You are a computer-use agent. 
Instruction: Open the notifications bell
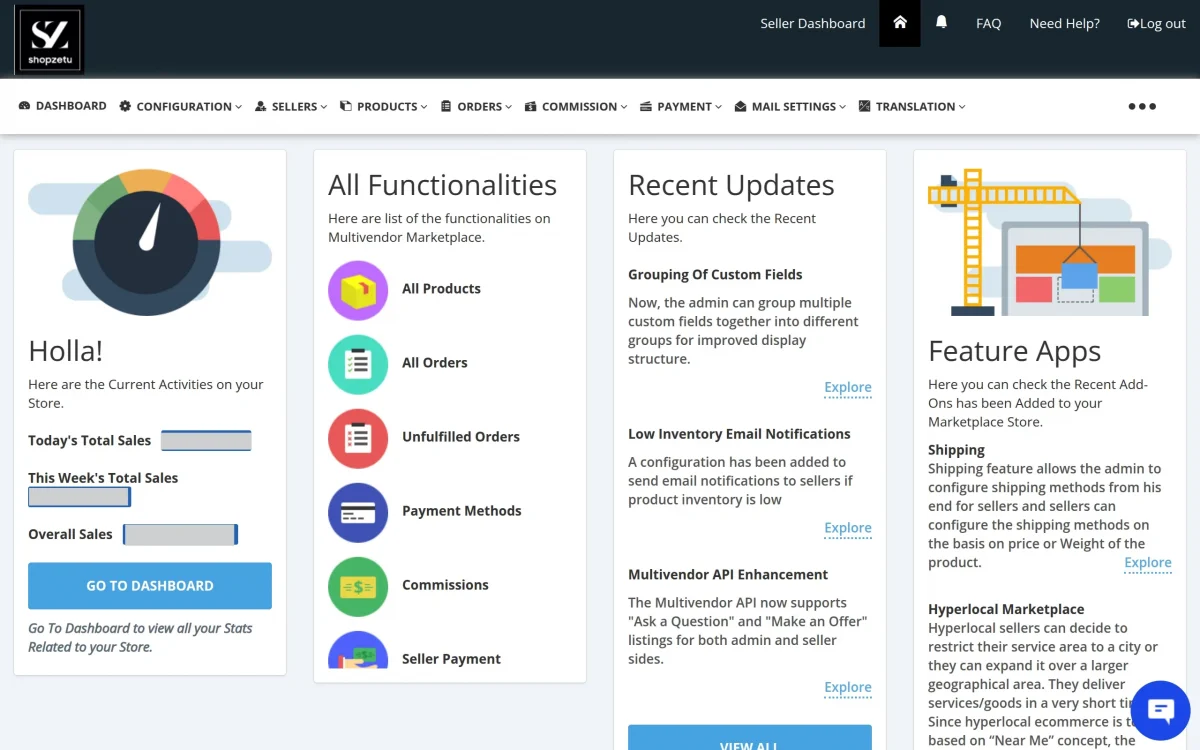pos(941,22)
